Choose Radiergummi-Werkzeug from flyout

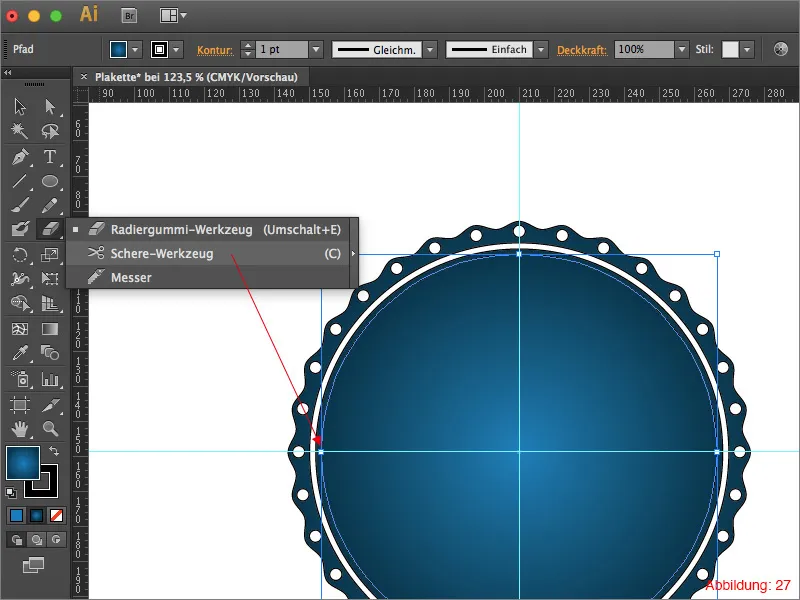208,230
